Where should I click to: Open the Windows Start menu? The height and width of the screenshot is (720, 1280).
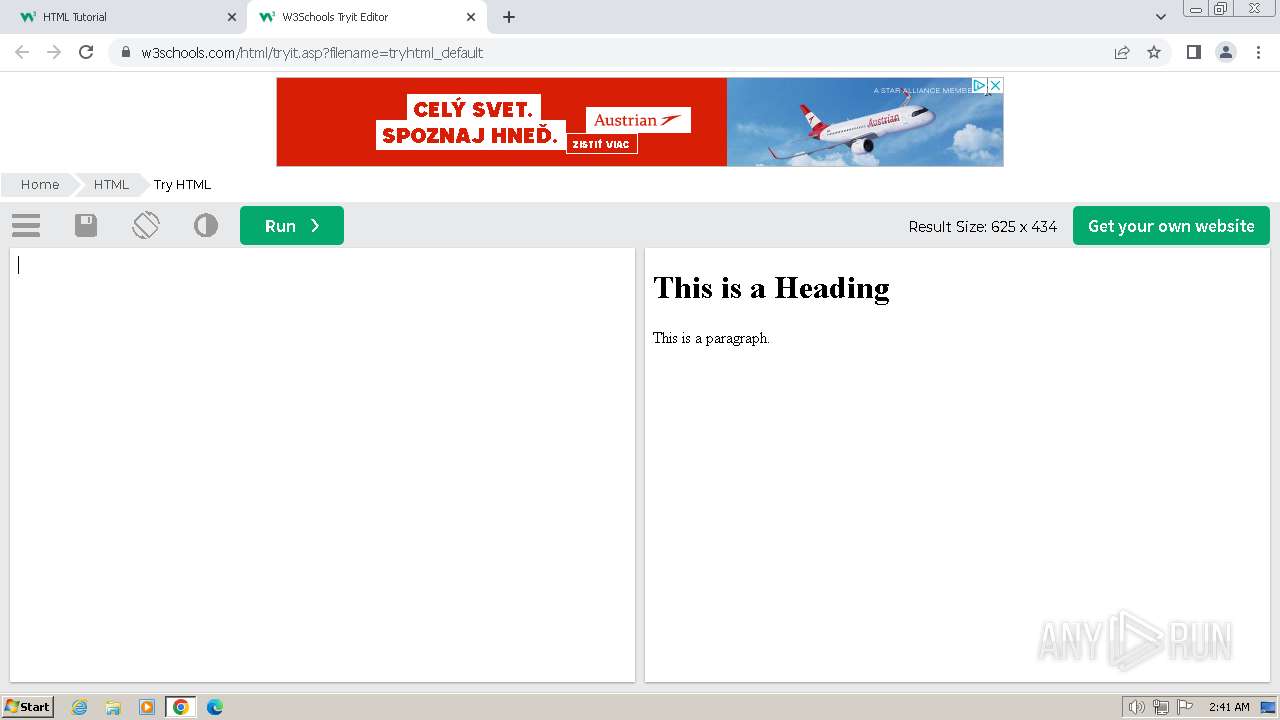[28, 707]
